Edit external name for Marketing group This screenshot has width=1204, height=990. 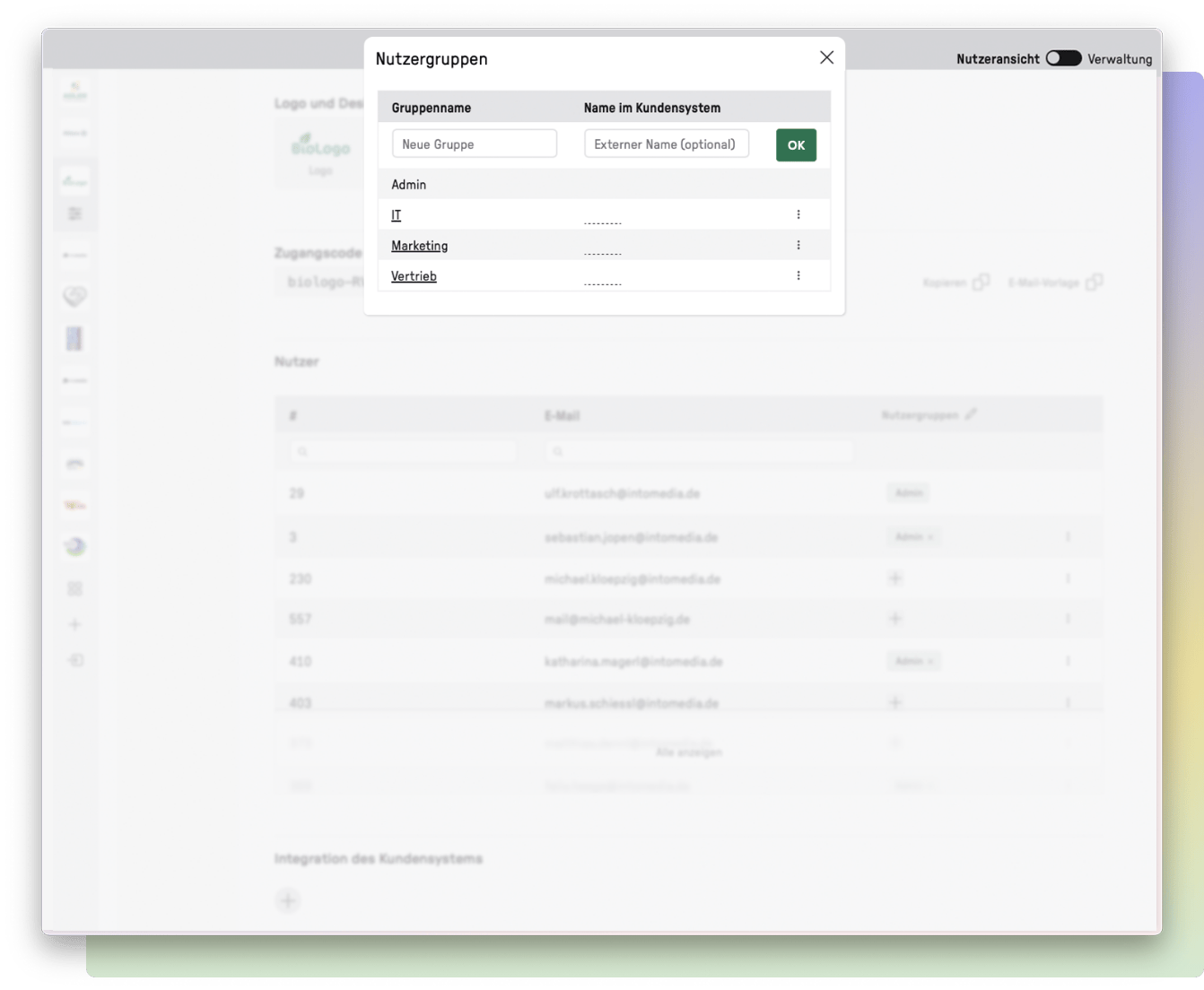point(602,249)
